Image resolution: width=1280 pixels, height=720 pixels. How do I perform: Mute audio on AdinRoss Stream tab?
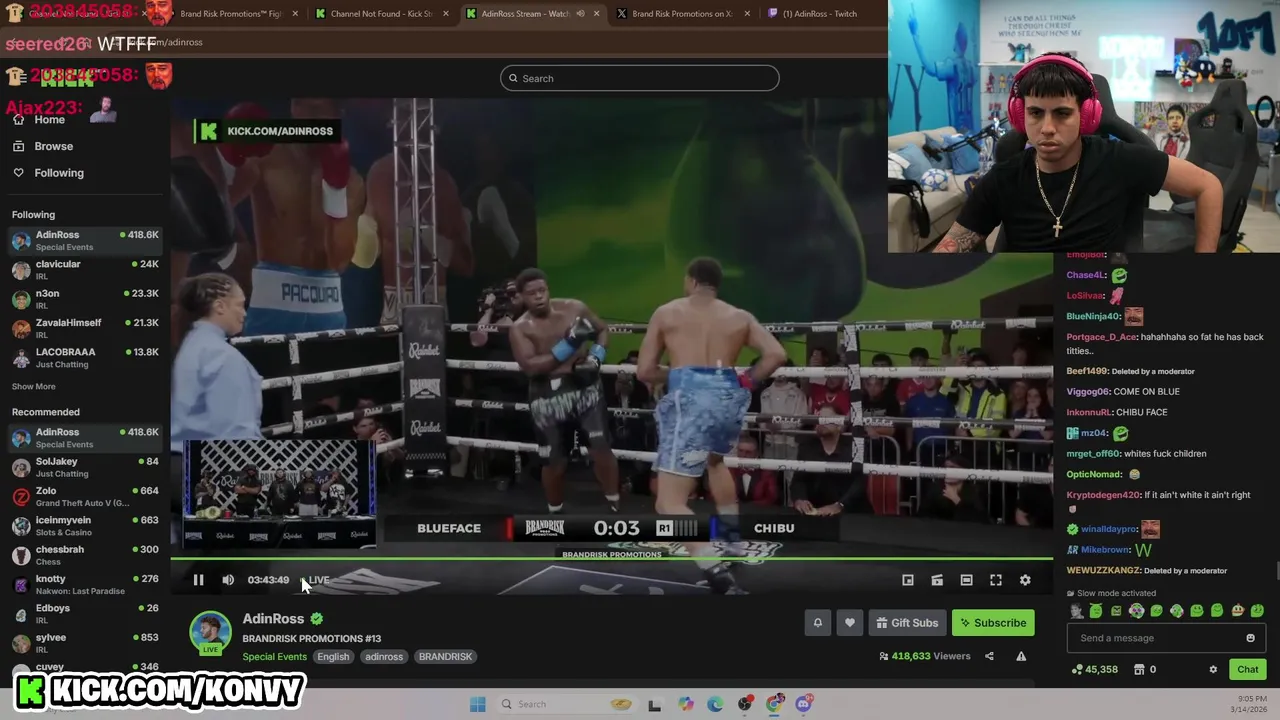pos(580,14)
